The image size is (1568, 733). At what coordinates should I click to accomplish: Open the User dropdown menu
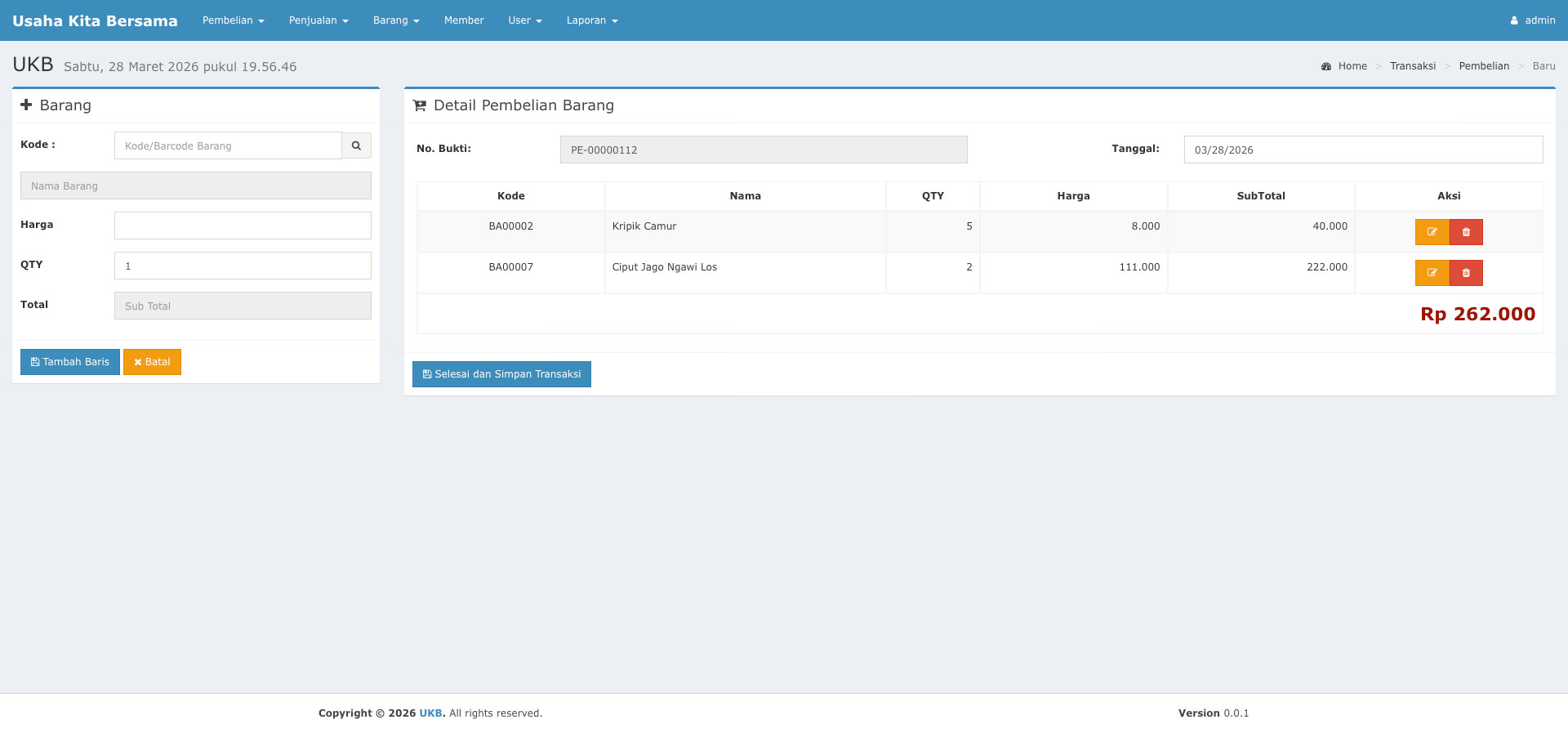[x=524, y=20]
